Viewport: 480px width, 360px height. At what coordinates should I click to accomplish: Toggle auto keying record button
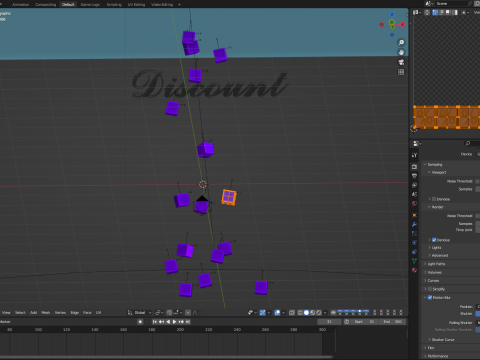tap(140, 322)
